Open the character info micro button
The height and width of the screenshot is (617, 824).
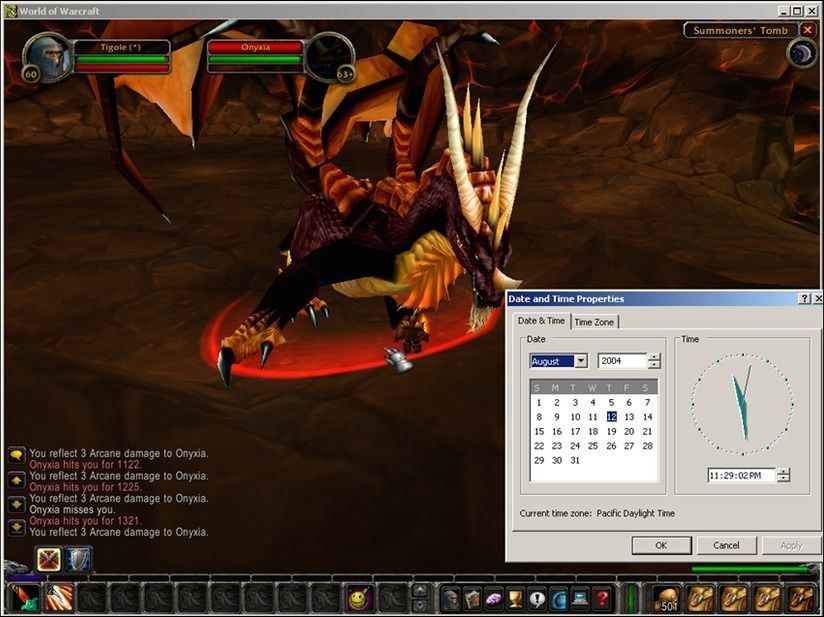pyautogui.click(x=451, y=599)
